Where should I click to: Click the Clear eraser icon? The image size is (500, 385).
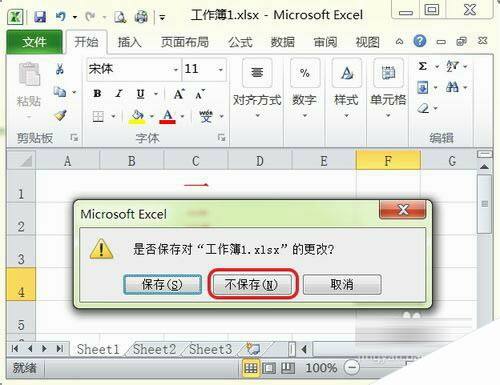point(423,108)
